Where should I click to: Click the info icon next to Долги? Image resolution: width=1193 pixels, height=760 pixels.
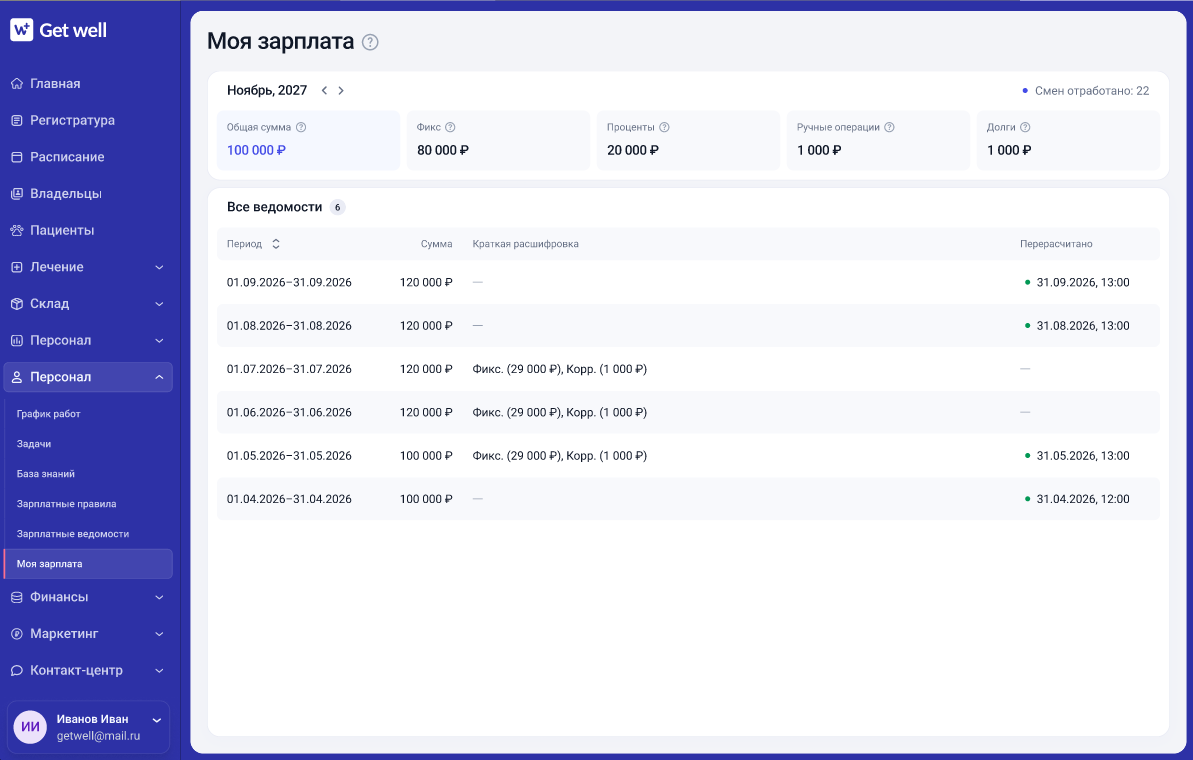tap(1025, 127)
